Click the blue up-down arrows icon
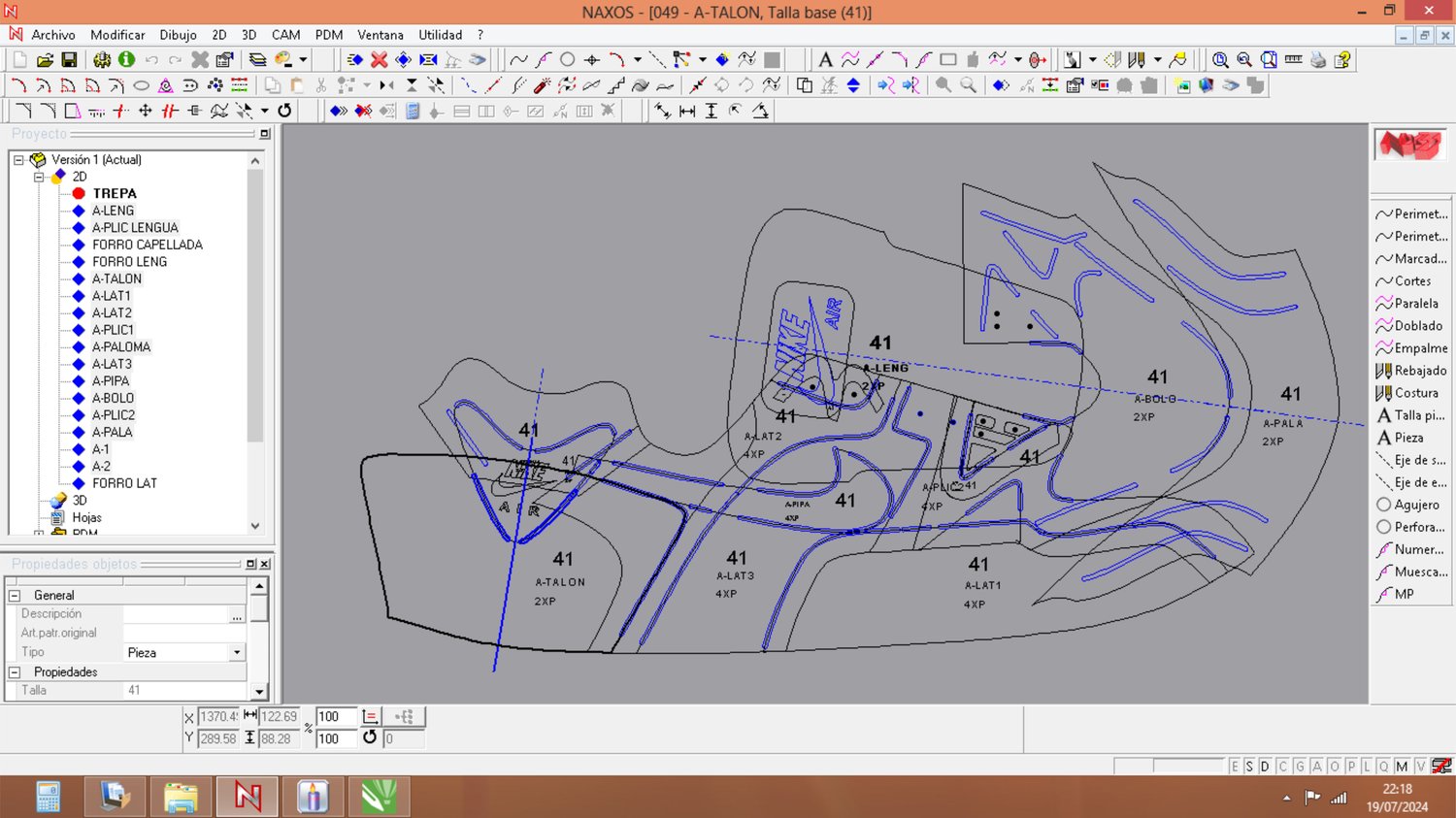 click(x=853, y=85)
